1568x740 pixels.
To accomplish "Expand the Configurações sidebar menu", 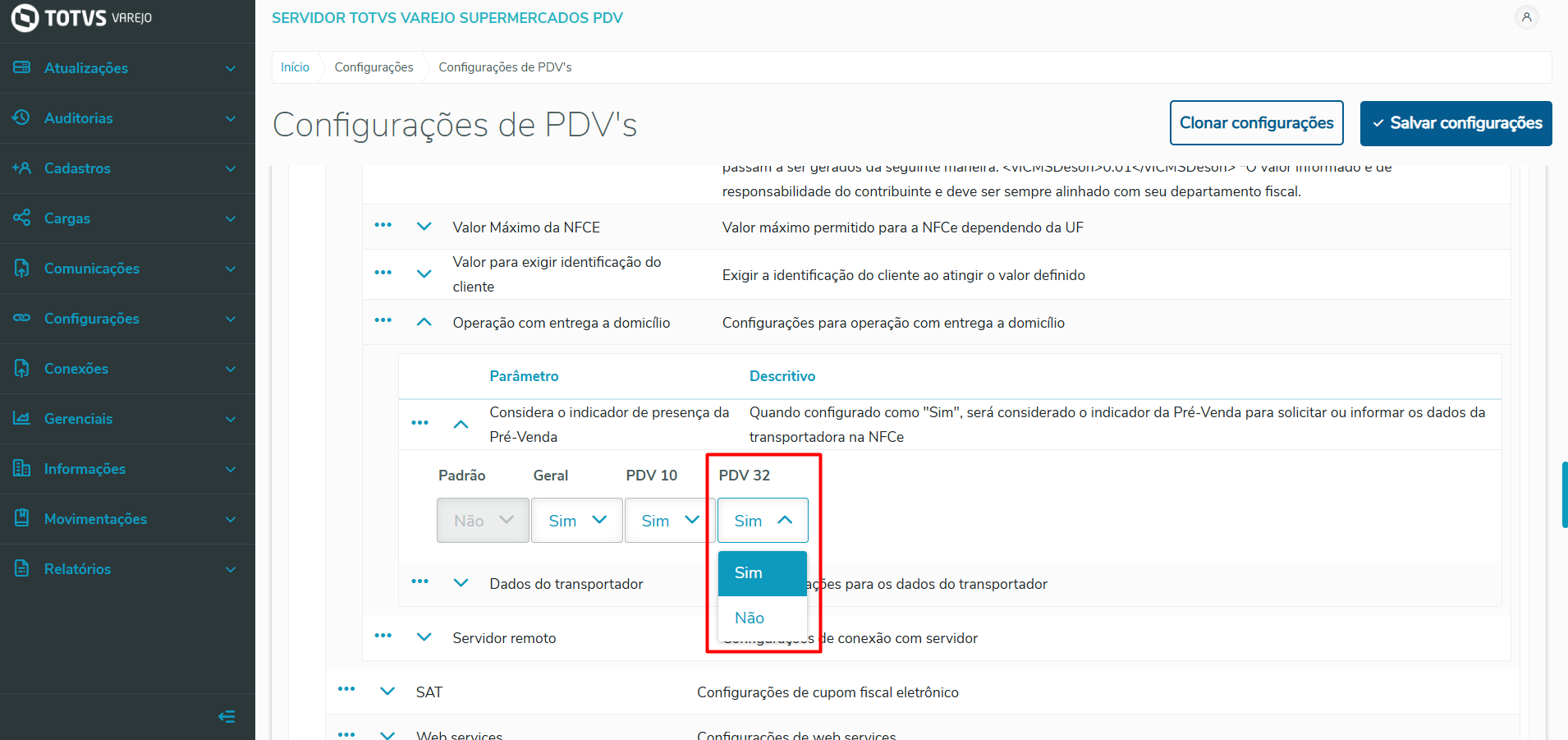I will pos(231,319).
